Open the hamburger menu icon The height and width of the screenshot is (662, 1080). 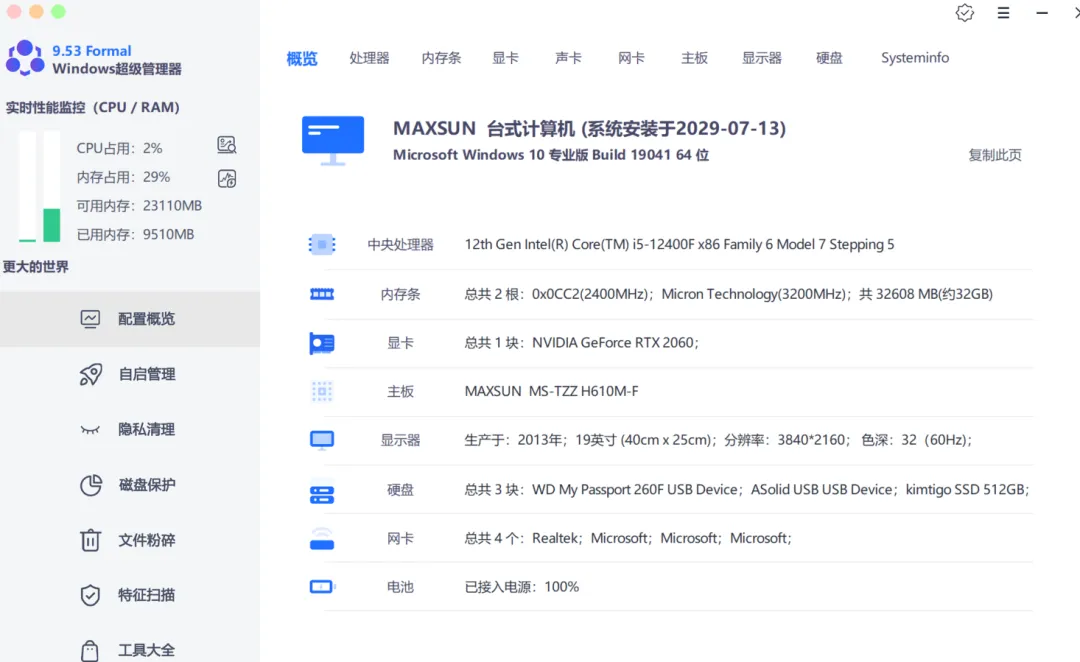(x=1004, y=12)
